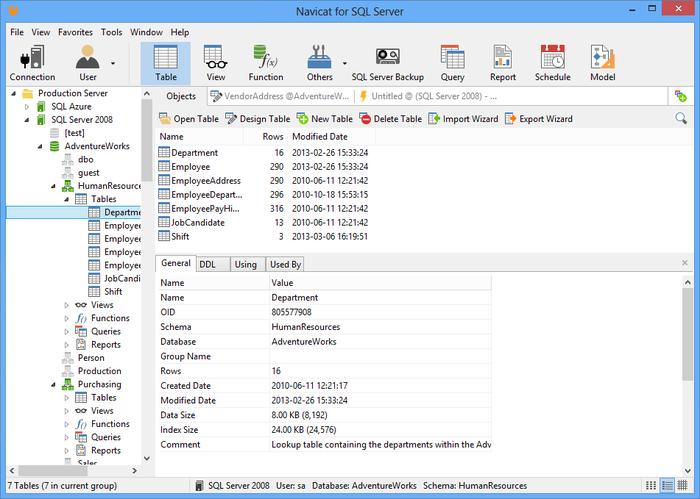Expand Views under HumanResources
Screen dimensions: 700x499
[x=67, y=305]
